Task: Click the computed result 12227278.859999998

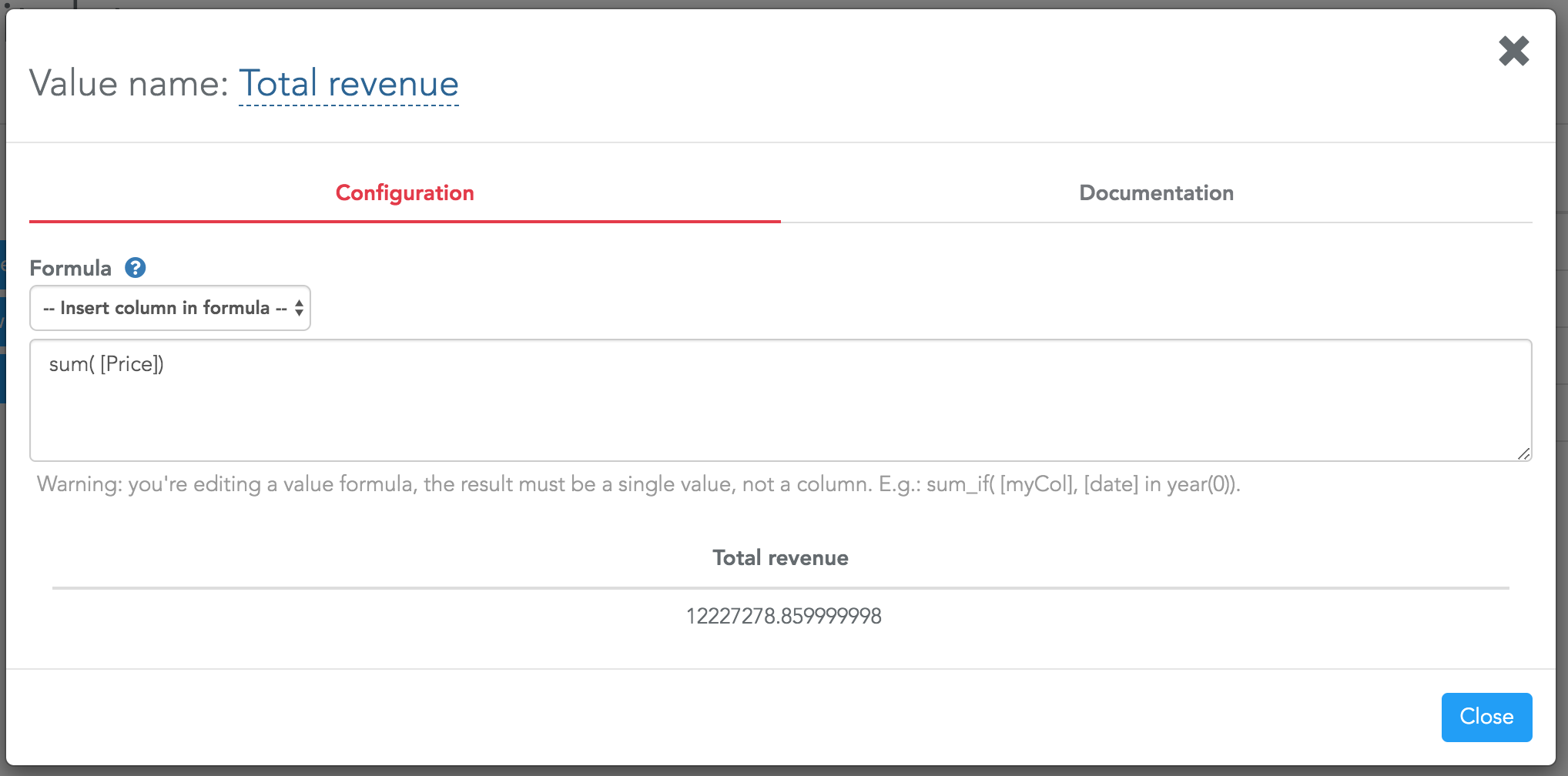Action: click(783, 616)
